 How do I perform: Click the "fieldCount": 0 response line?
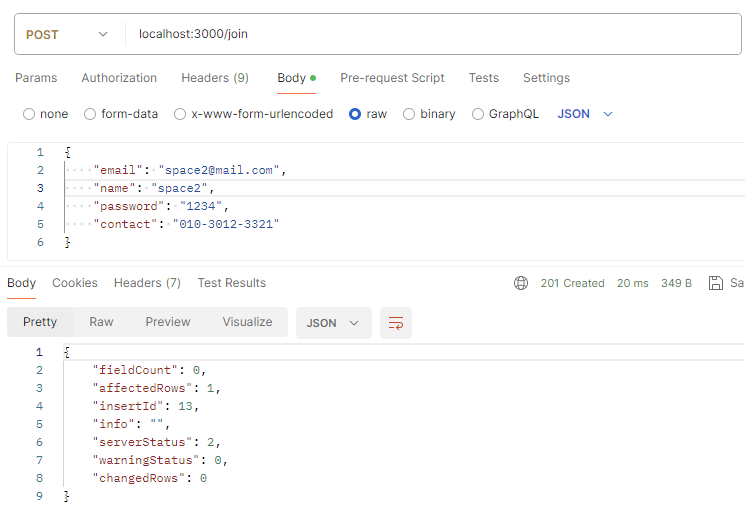(149, 370)
